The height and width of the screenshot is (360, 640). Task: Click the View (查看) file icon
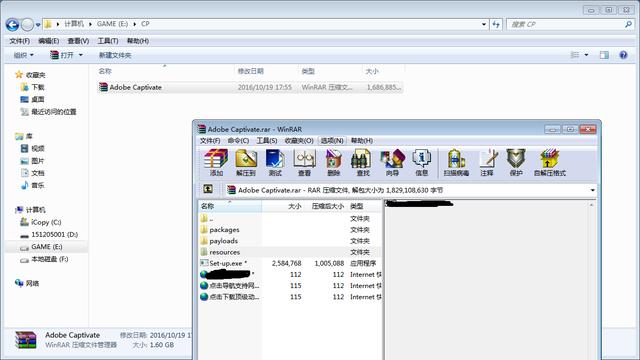[x=304, y=162]
